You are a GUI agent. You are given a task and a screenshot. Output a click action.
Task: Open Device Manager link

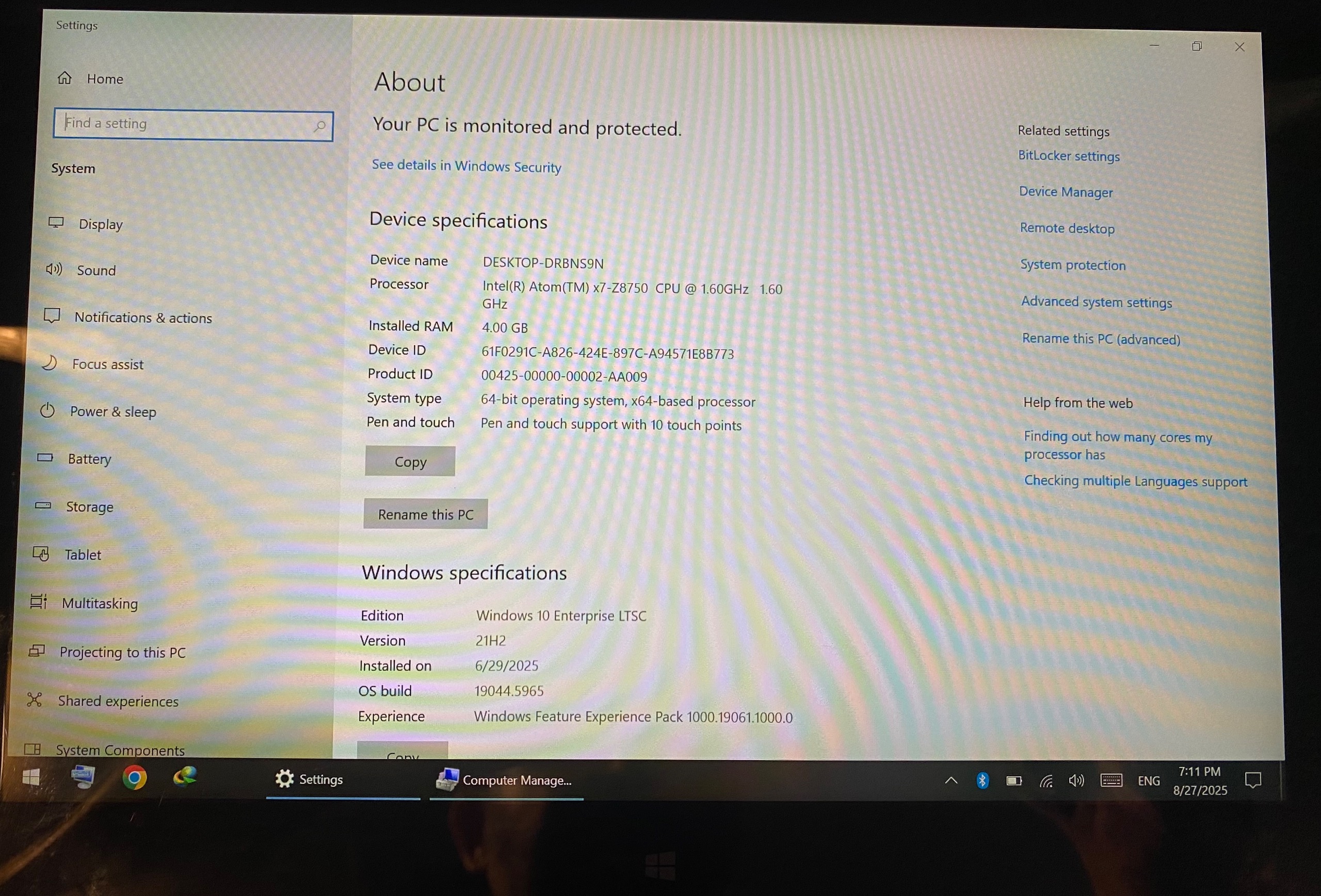coord(1066,192)
